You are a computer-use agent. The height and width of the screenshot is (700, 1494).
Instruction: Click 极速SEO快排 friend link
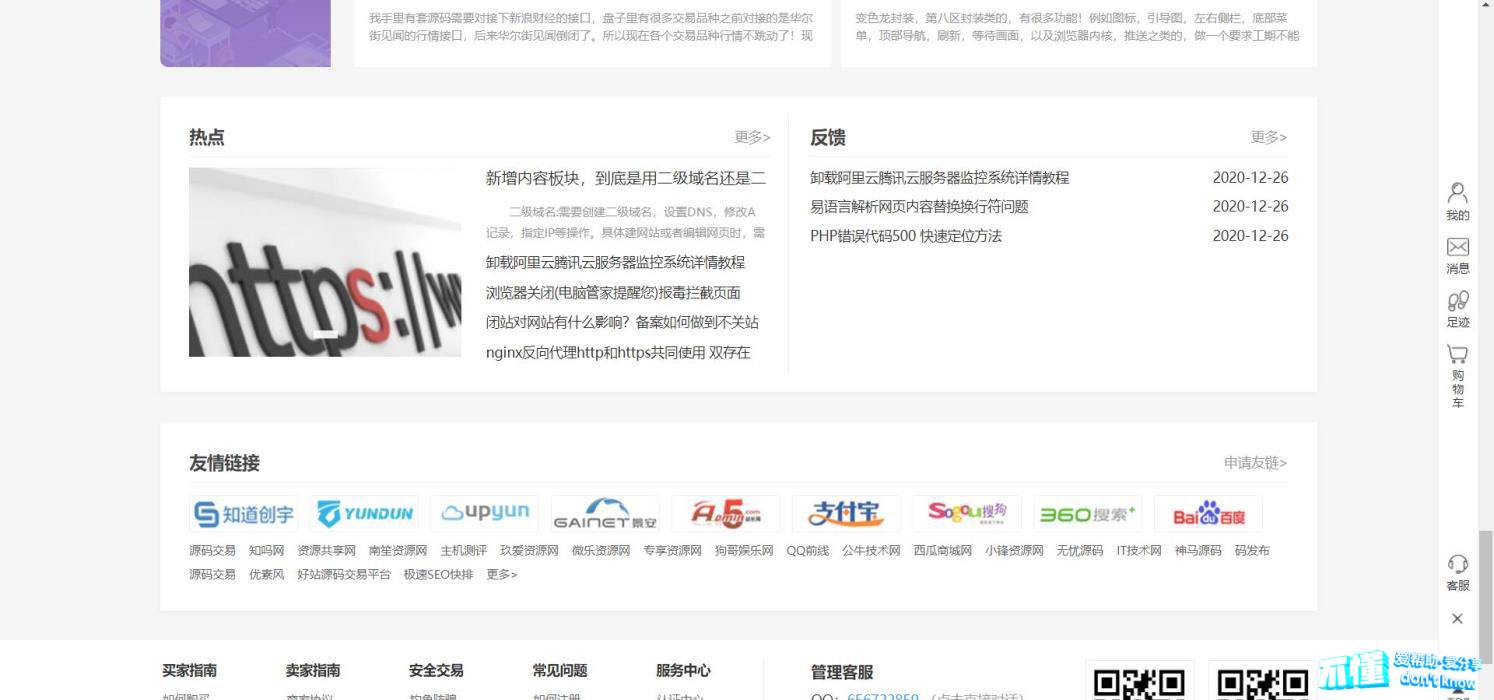(x=438, y=574)
